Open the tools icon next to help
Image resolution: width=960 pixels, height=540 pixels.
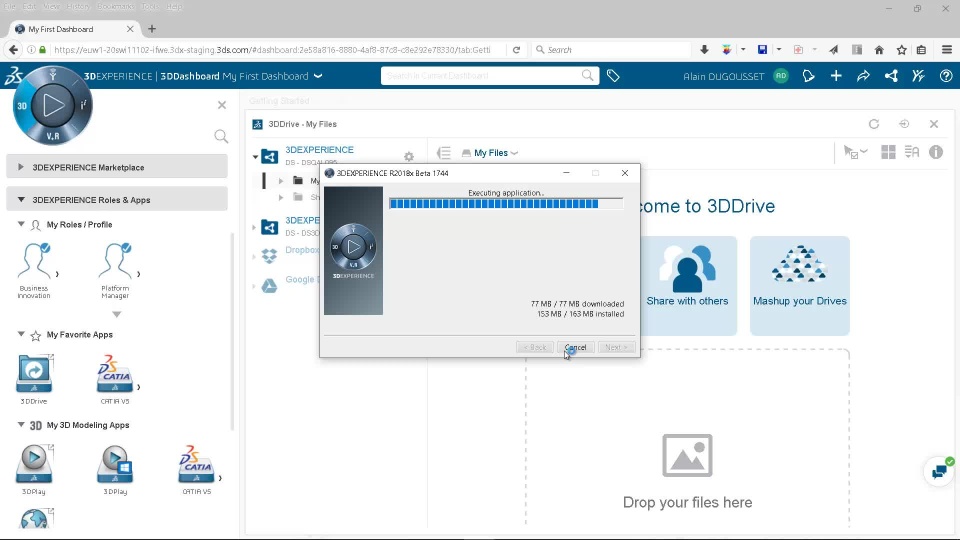pos(918,76)
